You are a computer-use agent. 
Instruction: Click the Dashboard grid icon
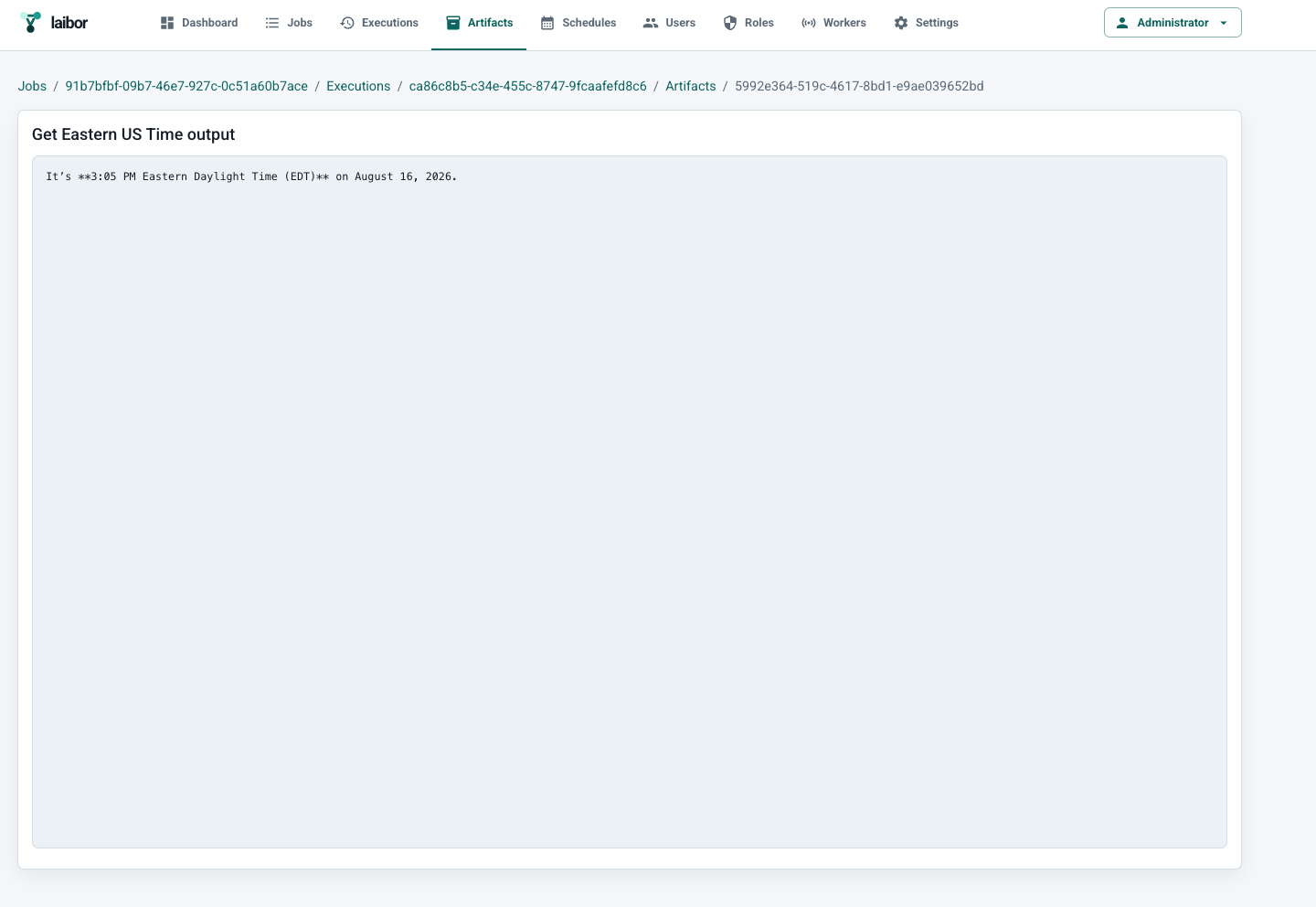(x=167, y=23)
